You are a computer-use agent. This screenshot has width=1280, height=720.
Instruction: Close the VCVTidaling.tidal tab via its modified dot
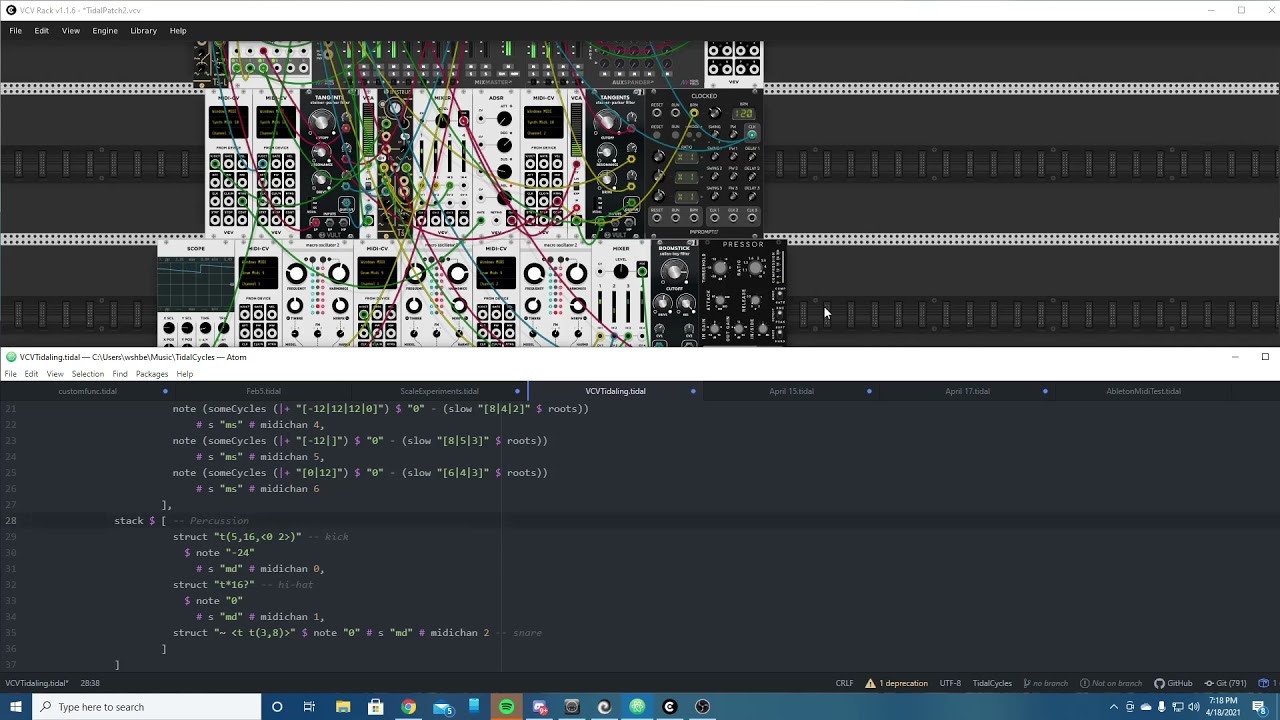693,391
